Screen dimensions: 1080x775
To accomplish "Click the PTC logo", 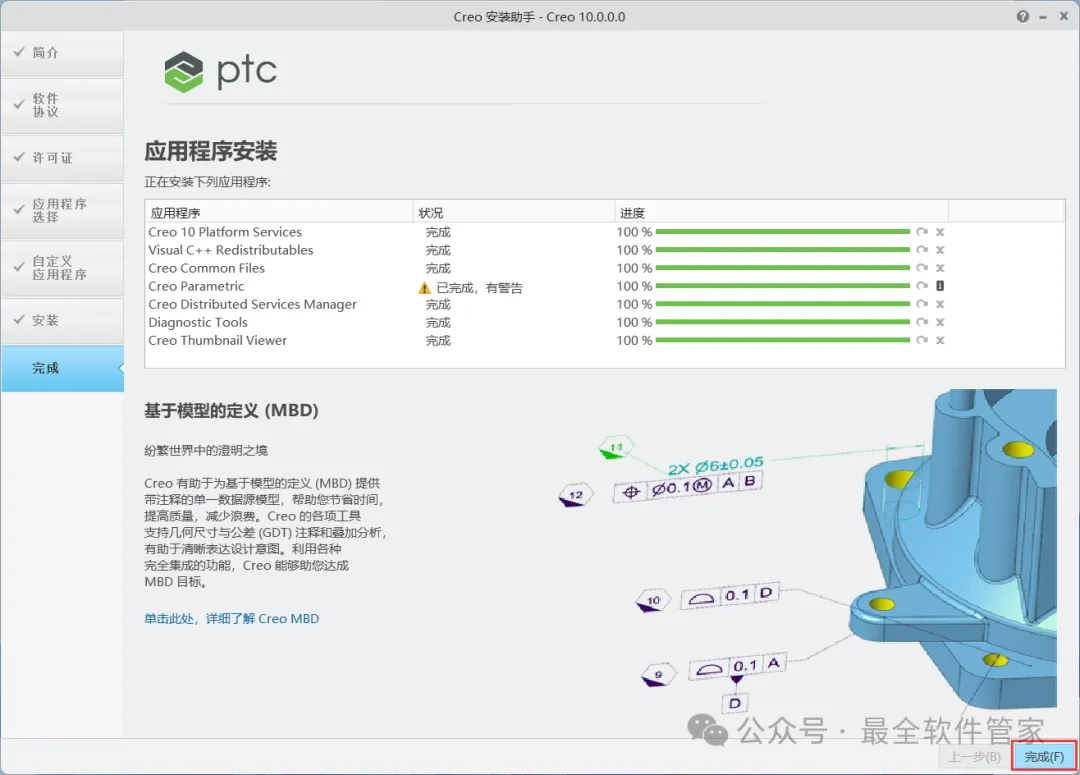I will [220, 72].
